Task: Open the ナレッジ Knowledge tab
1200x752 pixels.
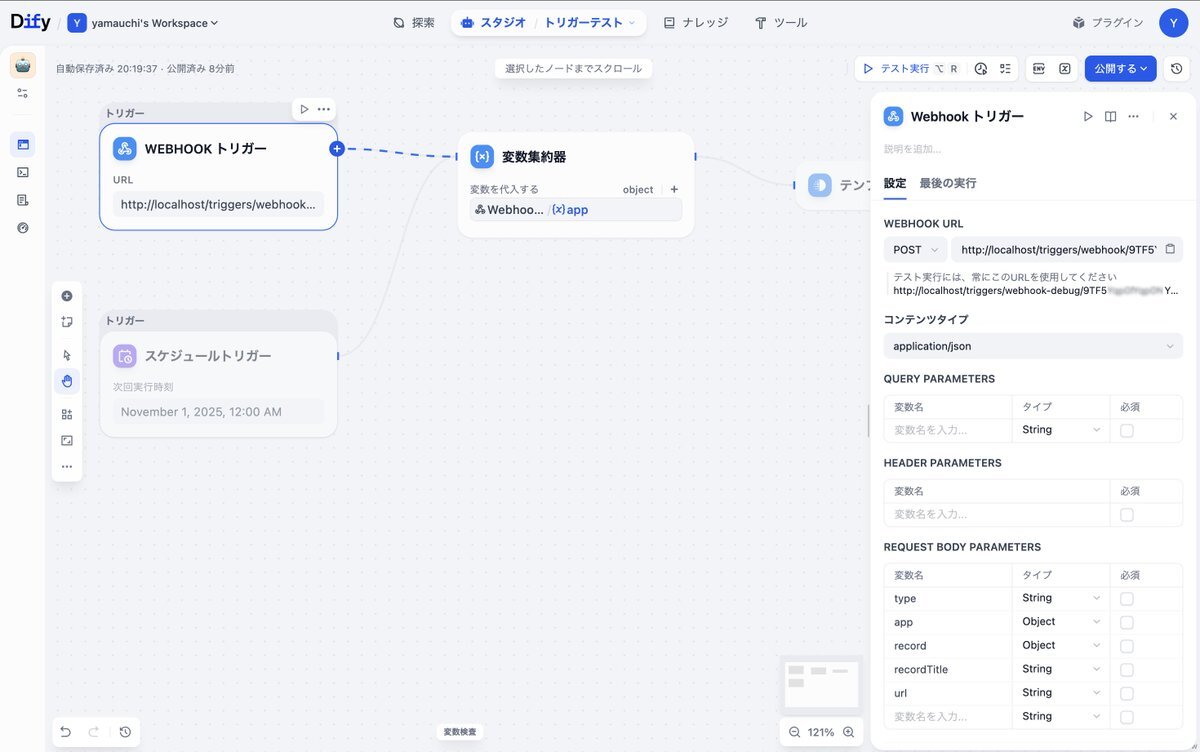Action: pyautogui.click(x=696, y=22)
